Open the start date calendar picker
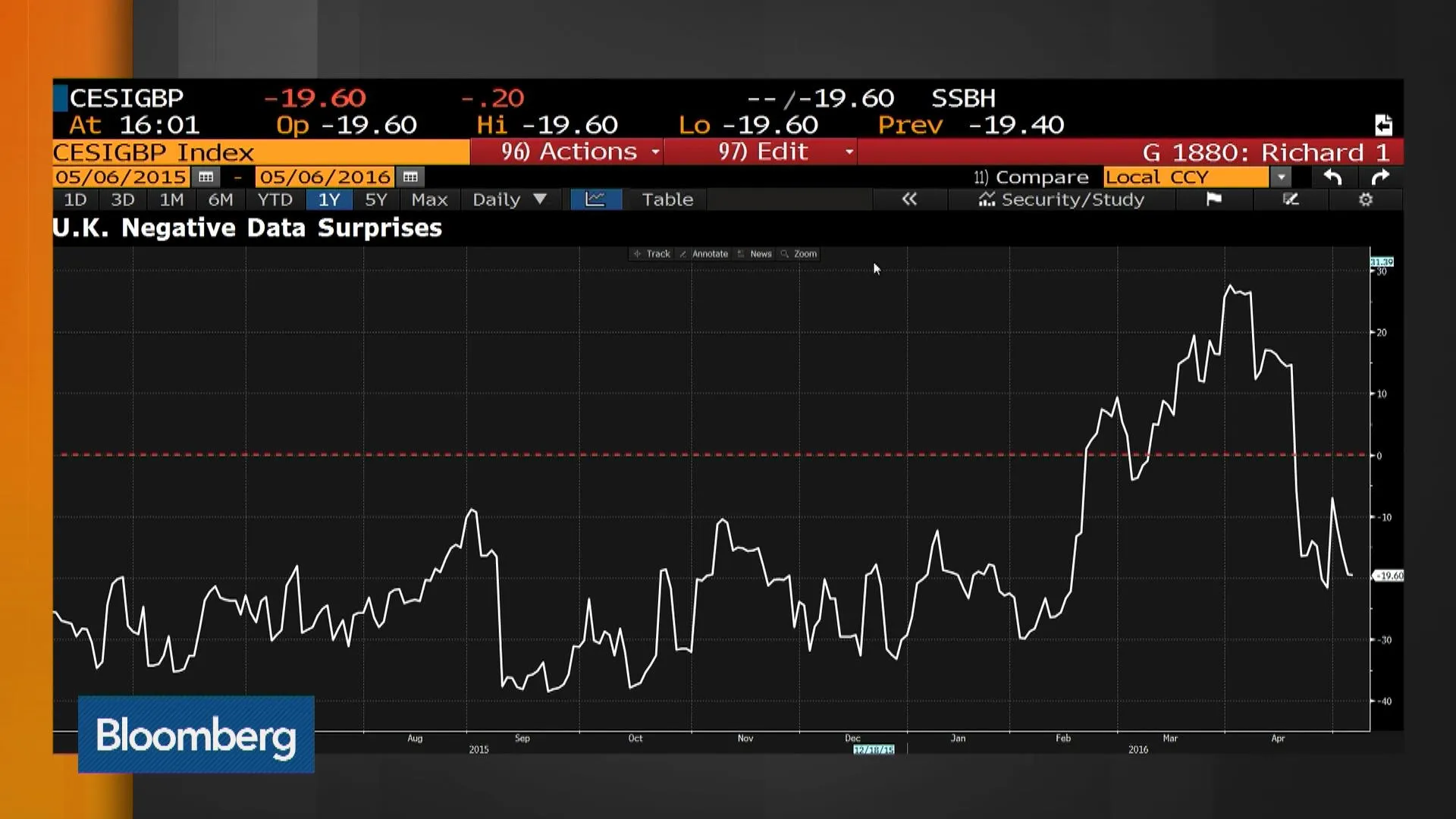This screenshot has width=1456, height=819. pos(206,177)
